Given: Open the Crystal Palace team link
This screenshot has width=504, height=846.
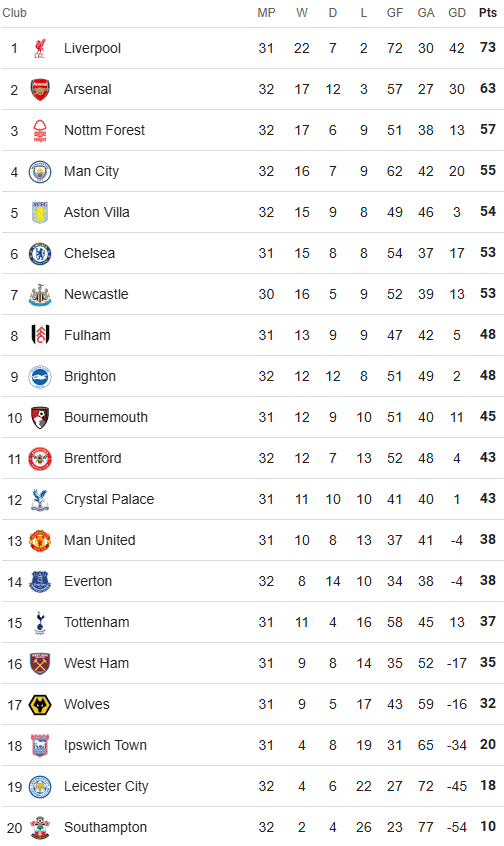Looking at the screenshot, I should point(109,499).
